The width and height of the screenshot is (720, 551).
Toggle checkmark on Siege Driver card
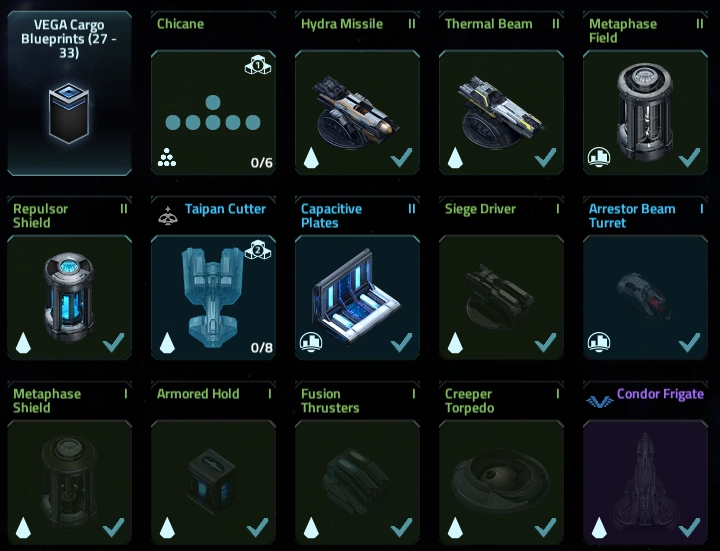pos(546,343)
